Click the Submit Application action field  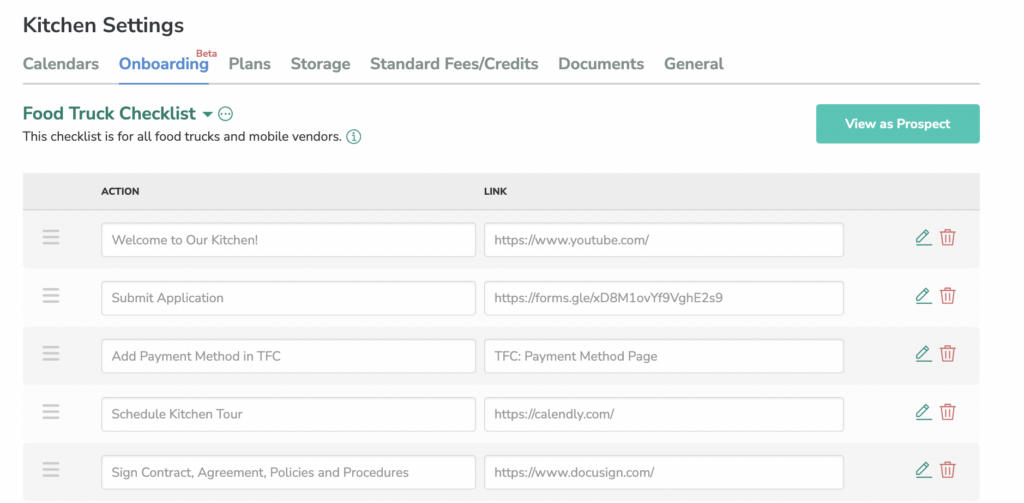click(x=288, y=298)
